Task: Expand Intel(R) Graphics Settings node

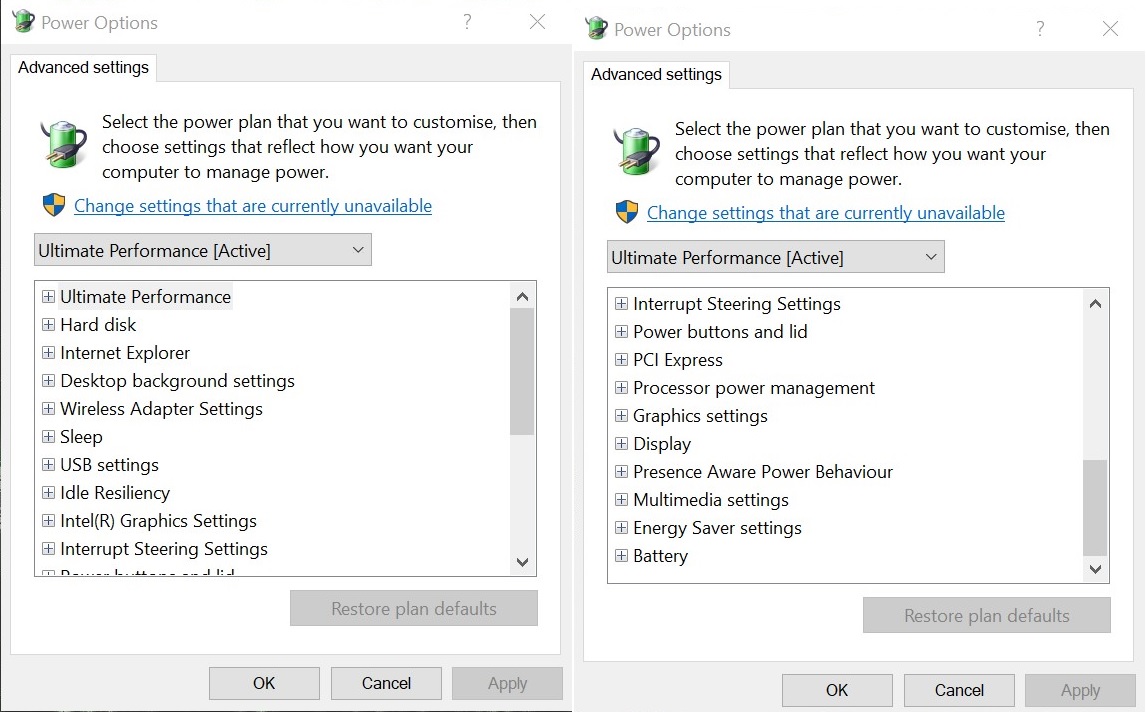Action: click(x=48, y=521)
